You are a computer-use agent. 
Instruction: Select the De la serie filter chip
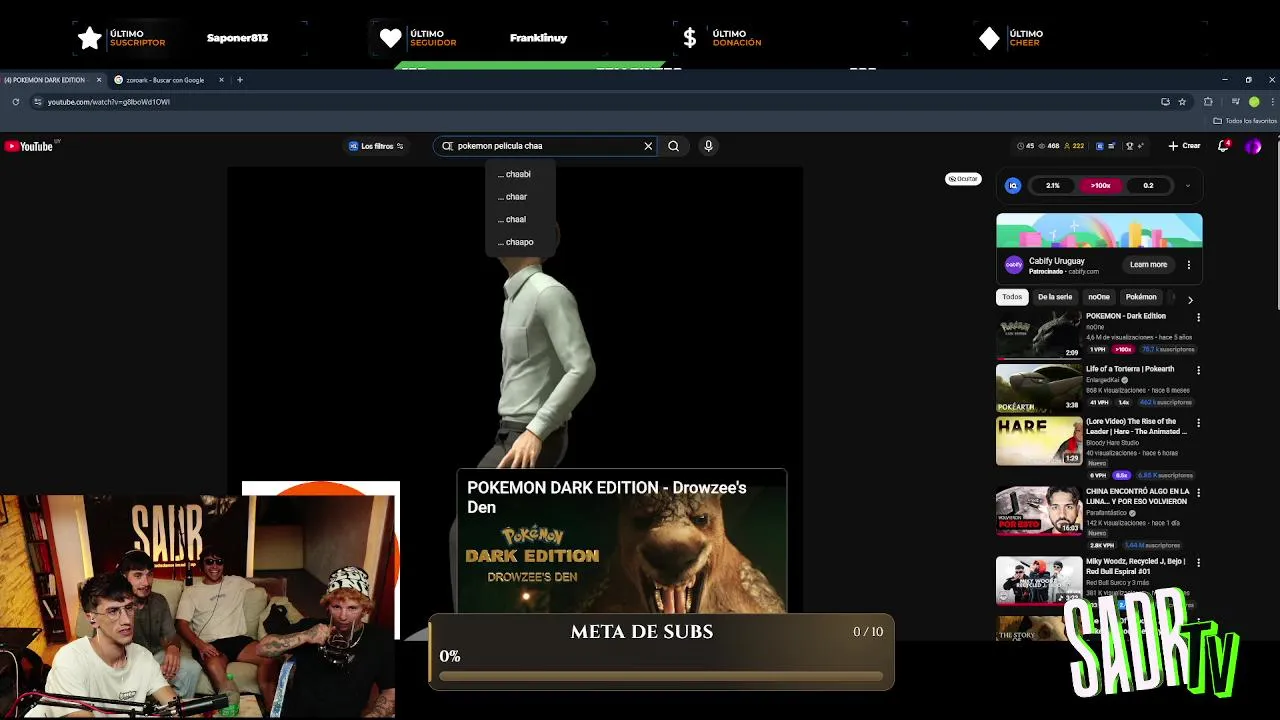pos(1055,297)
